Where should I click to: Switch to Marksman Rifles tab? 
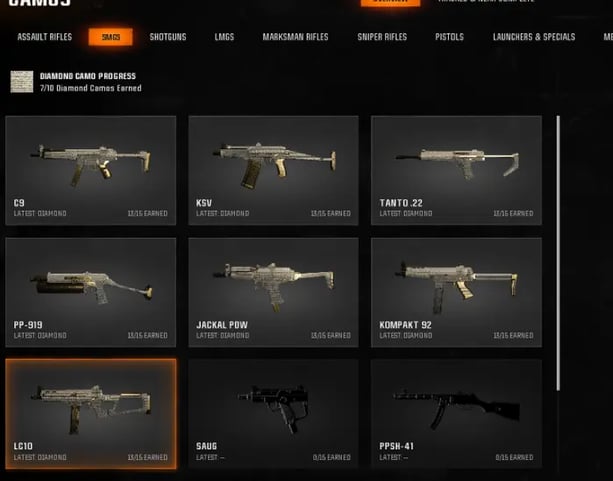coord(295,37)
